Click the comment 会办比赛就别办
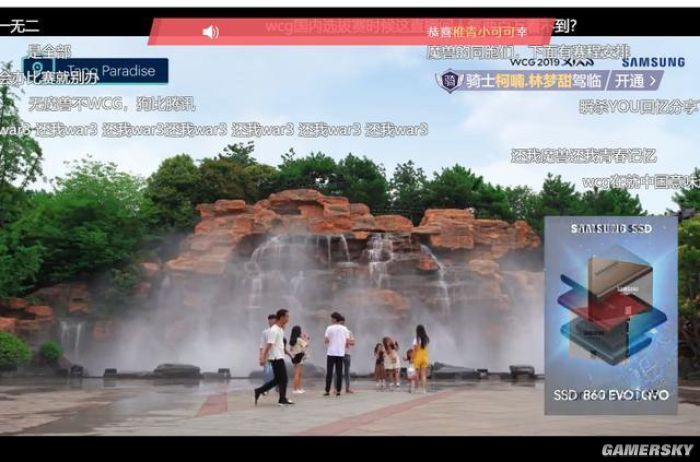 click(48, 79)
